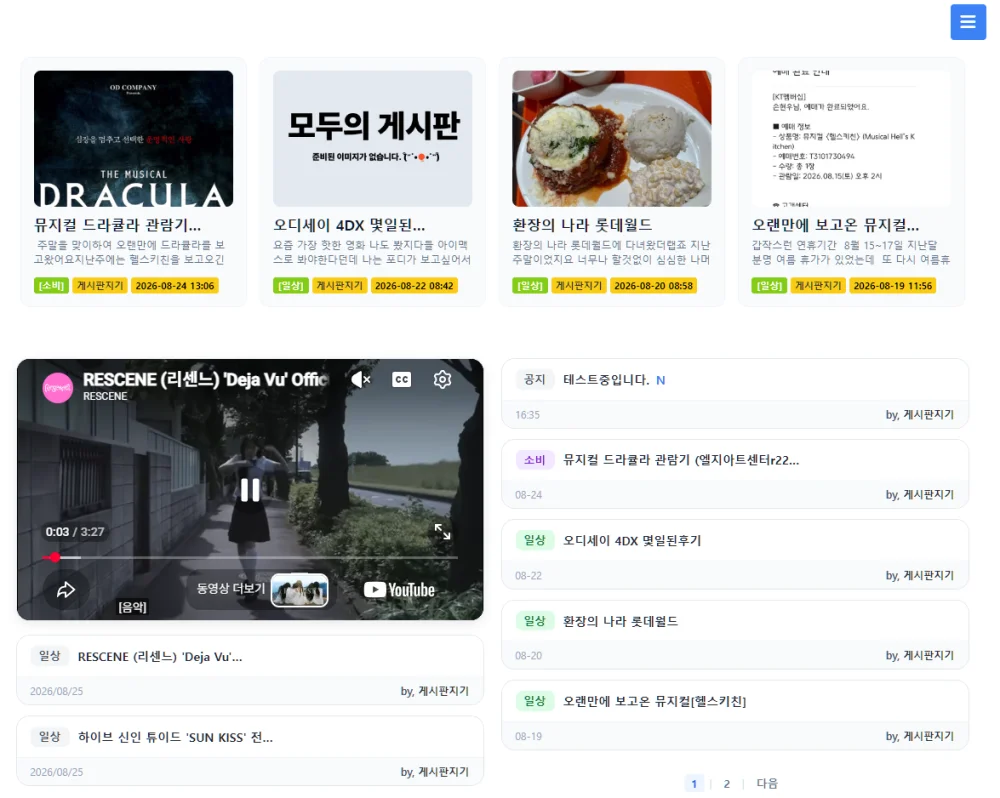This screenshot has height=798, width=1000.
Task: Enter fullscreen with the expand arrows icon
Action: click(442, 531)
